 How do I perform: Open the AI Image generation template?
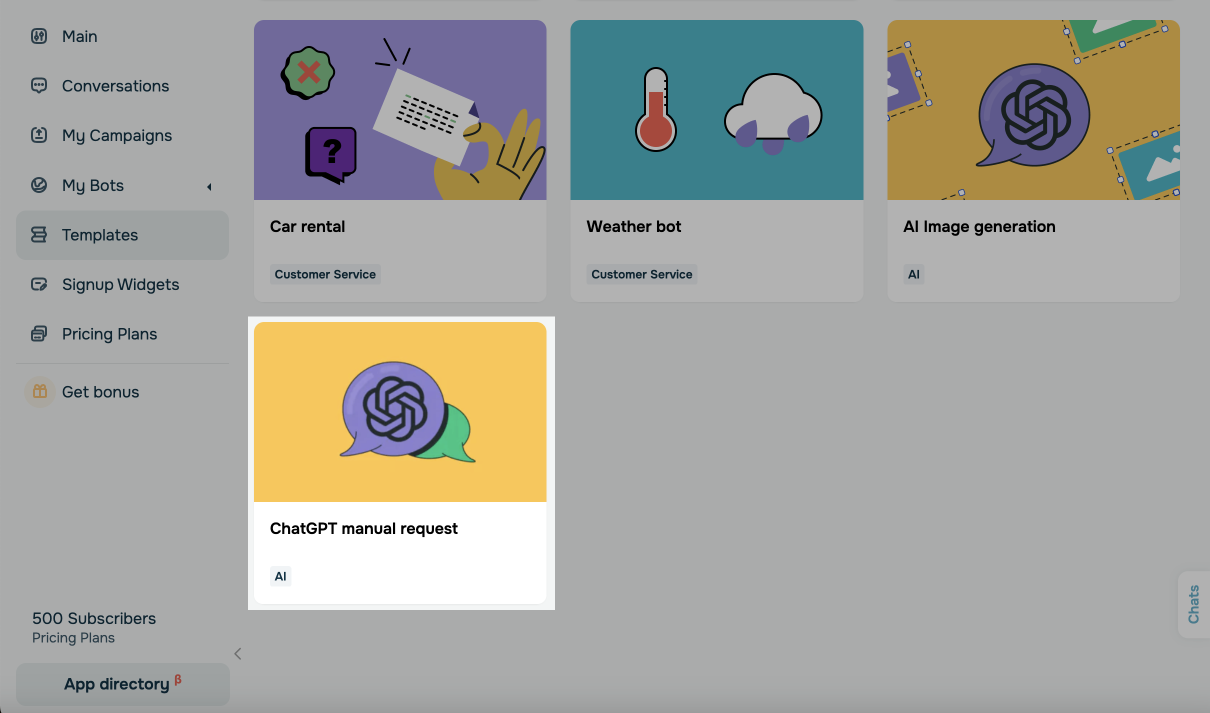click(x=1034, y=161)
